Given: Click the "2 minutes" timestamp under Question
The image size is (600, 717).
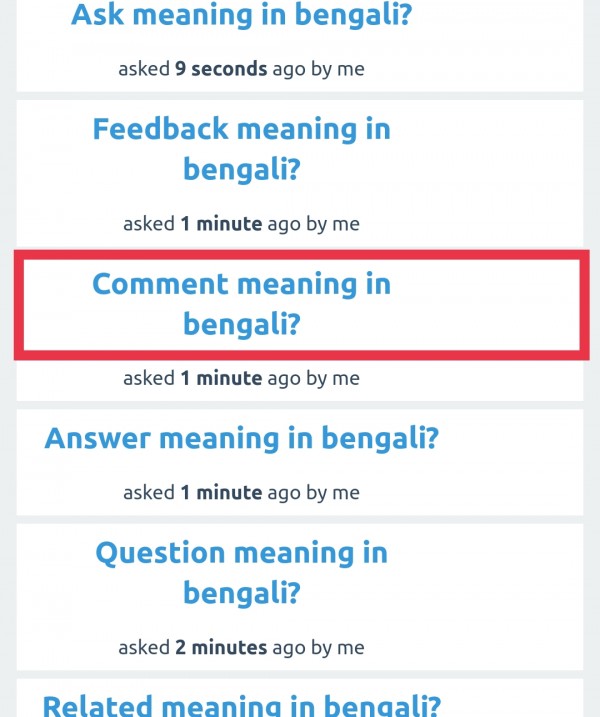Looking at the screenshot, I should (x=221, y=647).
